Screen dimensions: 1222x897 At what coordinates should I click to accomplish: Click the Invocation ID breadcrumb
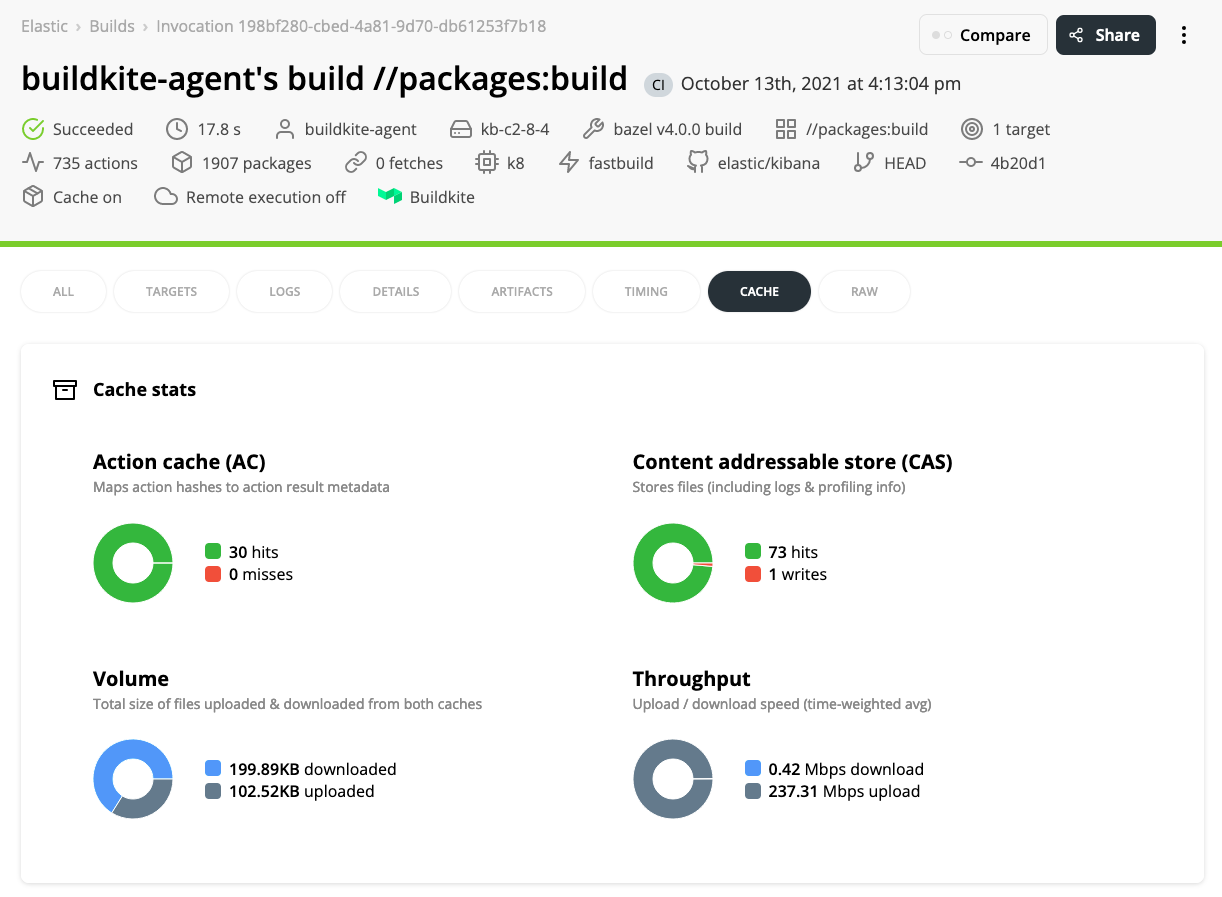click(x=351, y=26)
